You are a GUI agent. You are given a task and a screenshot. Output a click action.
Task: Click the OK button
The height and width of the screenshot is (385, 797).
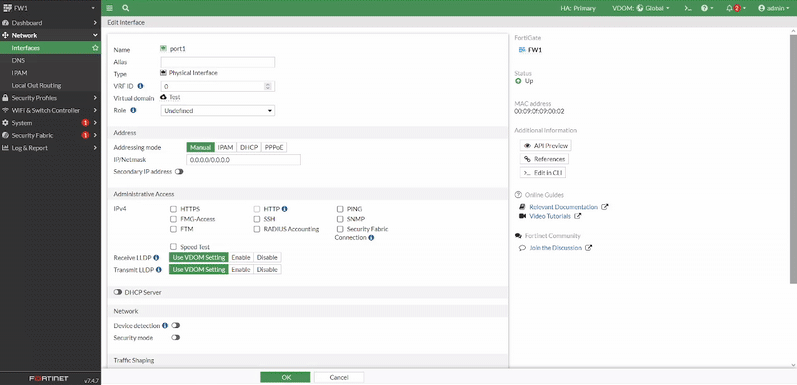(x=285, y=377)
